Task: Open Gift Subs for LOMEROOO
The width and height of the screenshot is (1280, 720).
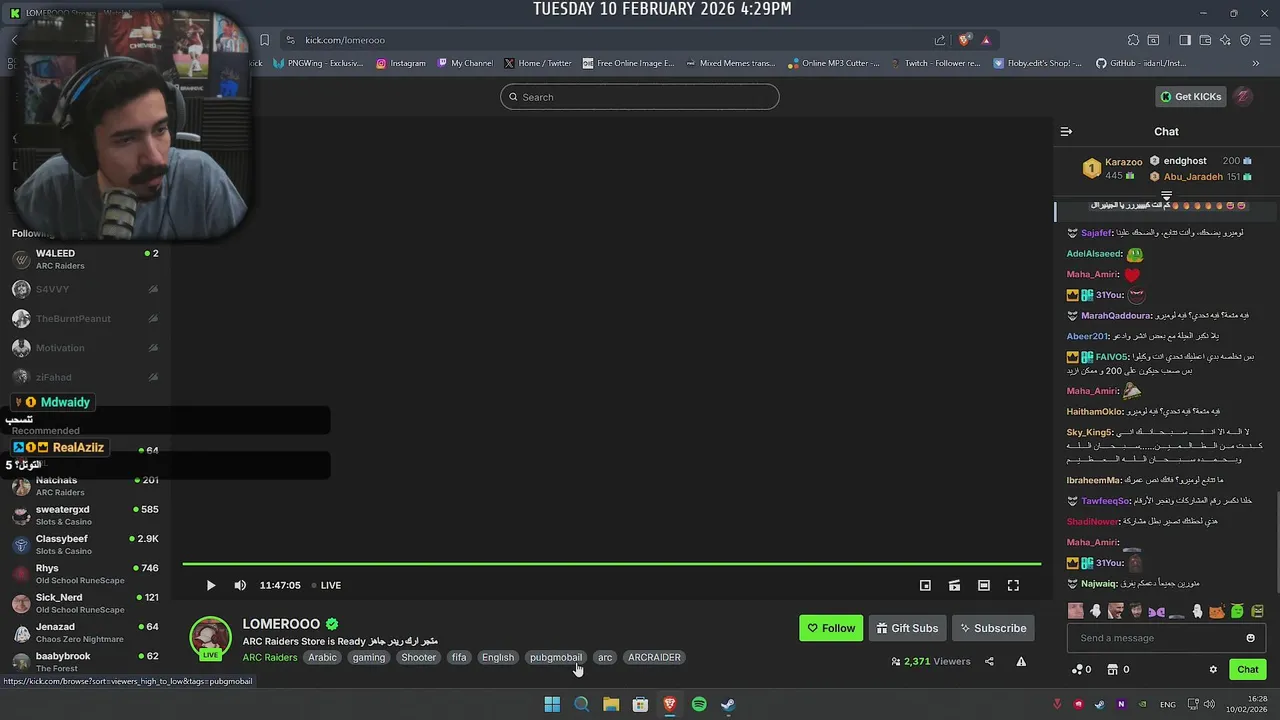Action: point(907,628)
